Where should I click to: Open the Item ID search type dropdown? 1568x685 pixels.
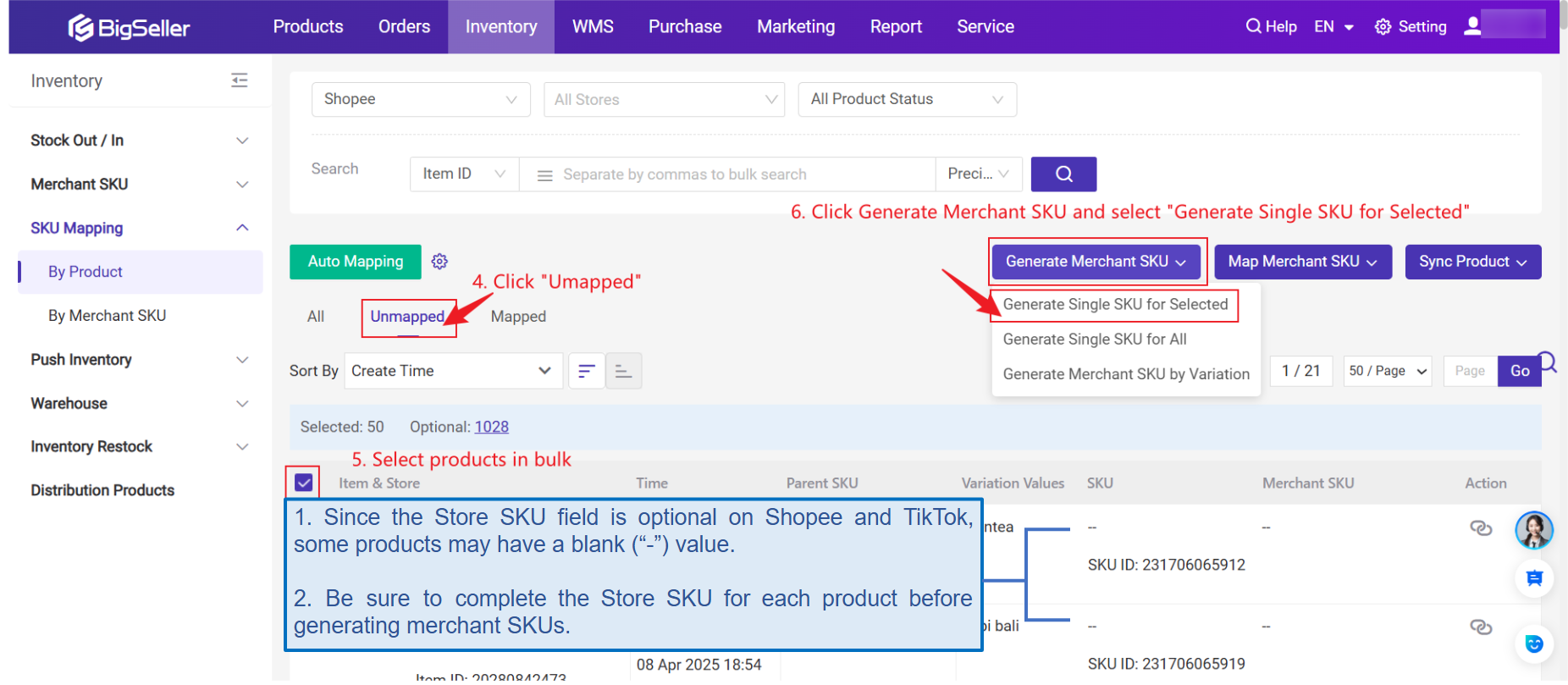(464, 174)
